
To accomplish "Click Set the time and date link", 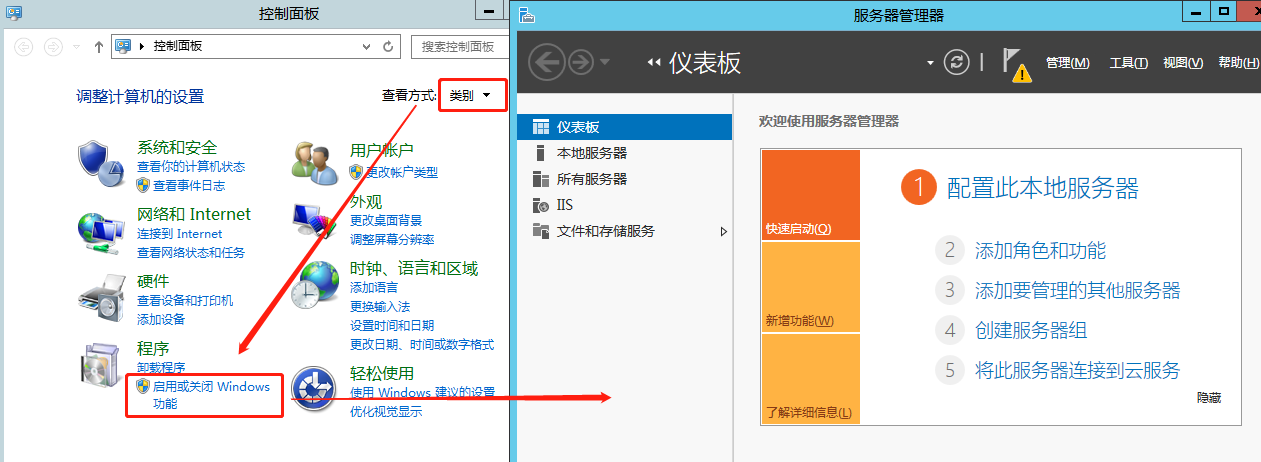I will tap(392, 325).
